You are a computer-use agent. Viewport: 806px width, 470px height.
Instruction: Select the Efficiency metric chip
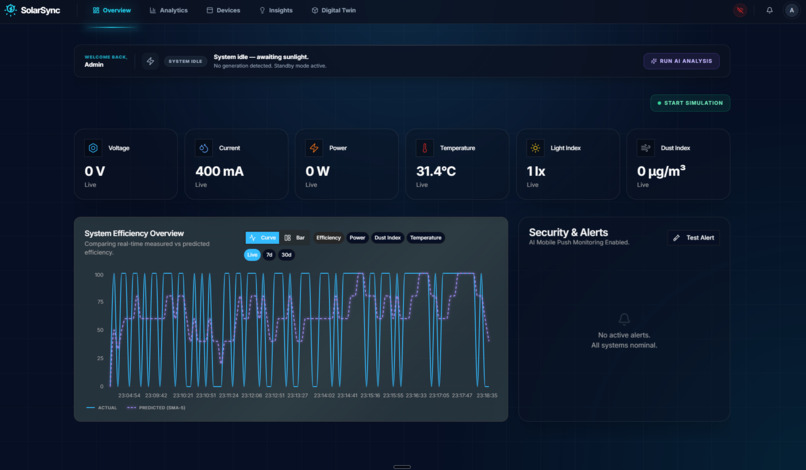328,238
